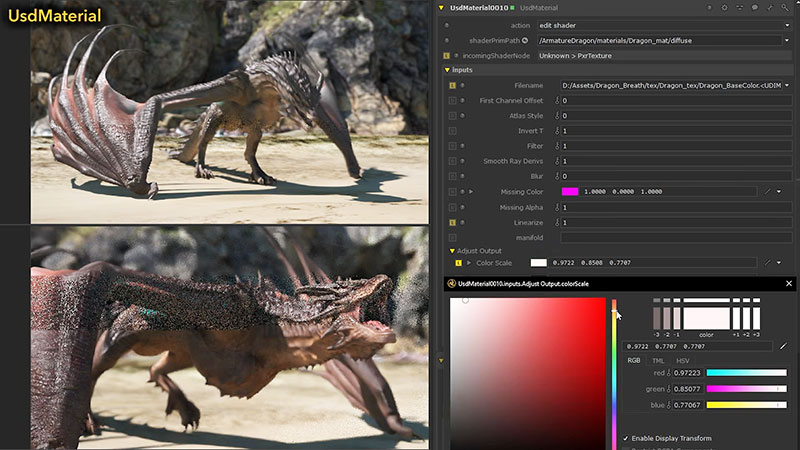Click the pencil icon in the Missing Color row

click(767, 191)
